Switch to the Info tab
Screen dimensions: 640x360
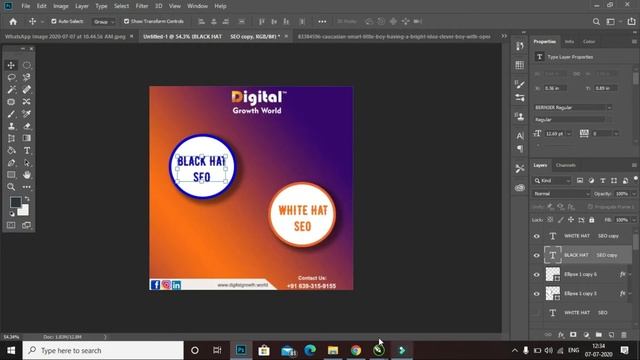(x=569, y=42)
